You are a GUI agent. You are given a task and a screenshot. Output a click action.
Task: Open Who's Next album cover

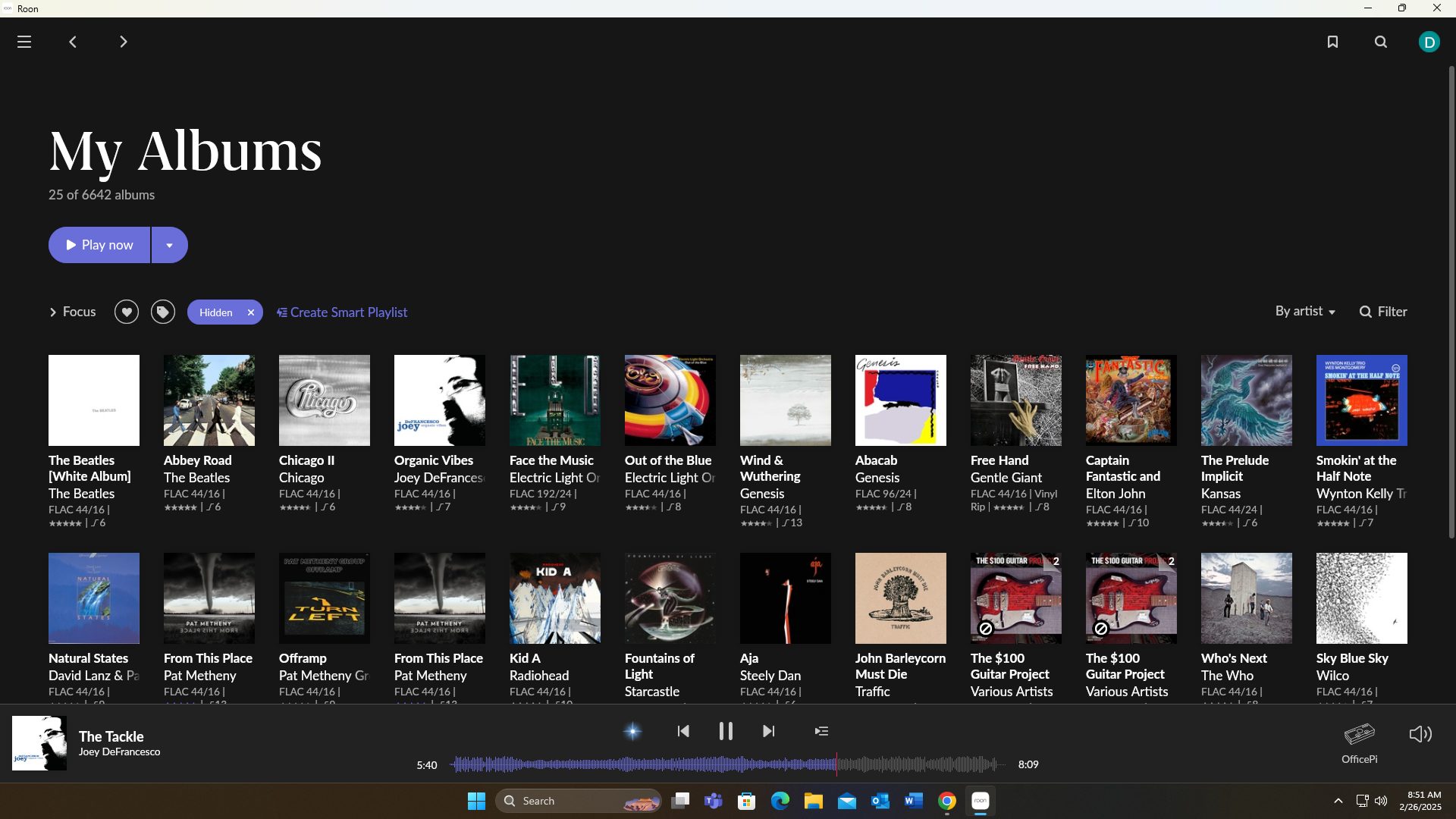coord(1247,598)
